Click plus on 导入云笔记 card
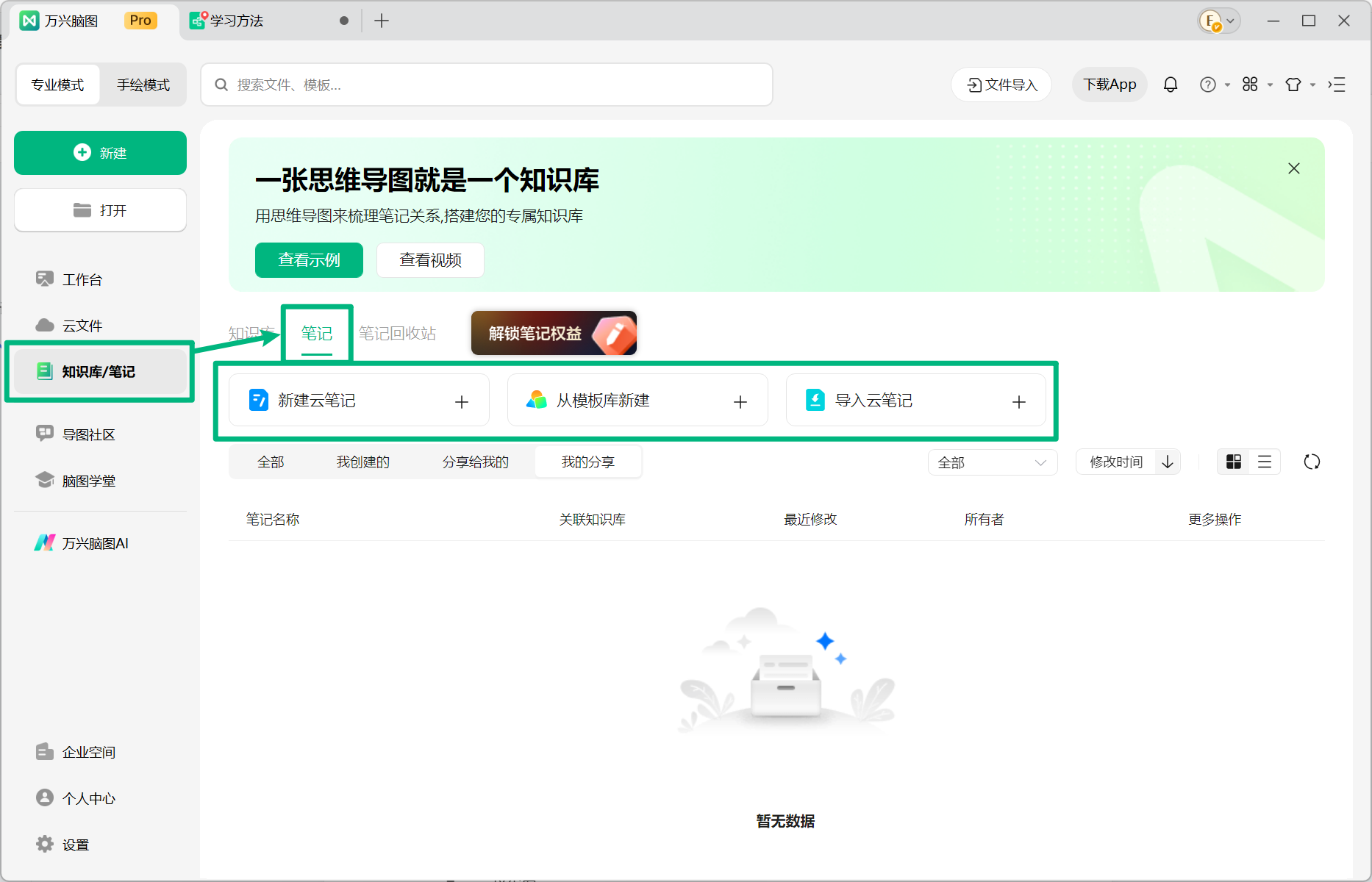This screenshot has height=882, width=1372. (1019, 401)
